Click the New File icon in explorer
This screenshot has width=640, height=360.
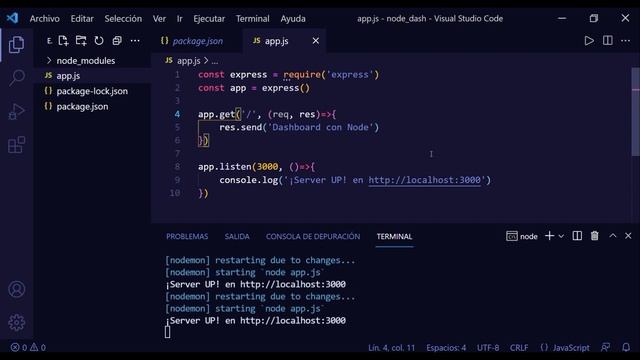point(63,41)
